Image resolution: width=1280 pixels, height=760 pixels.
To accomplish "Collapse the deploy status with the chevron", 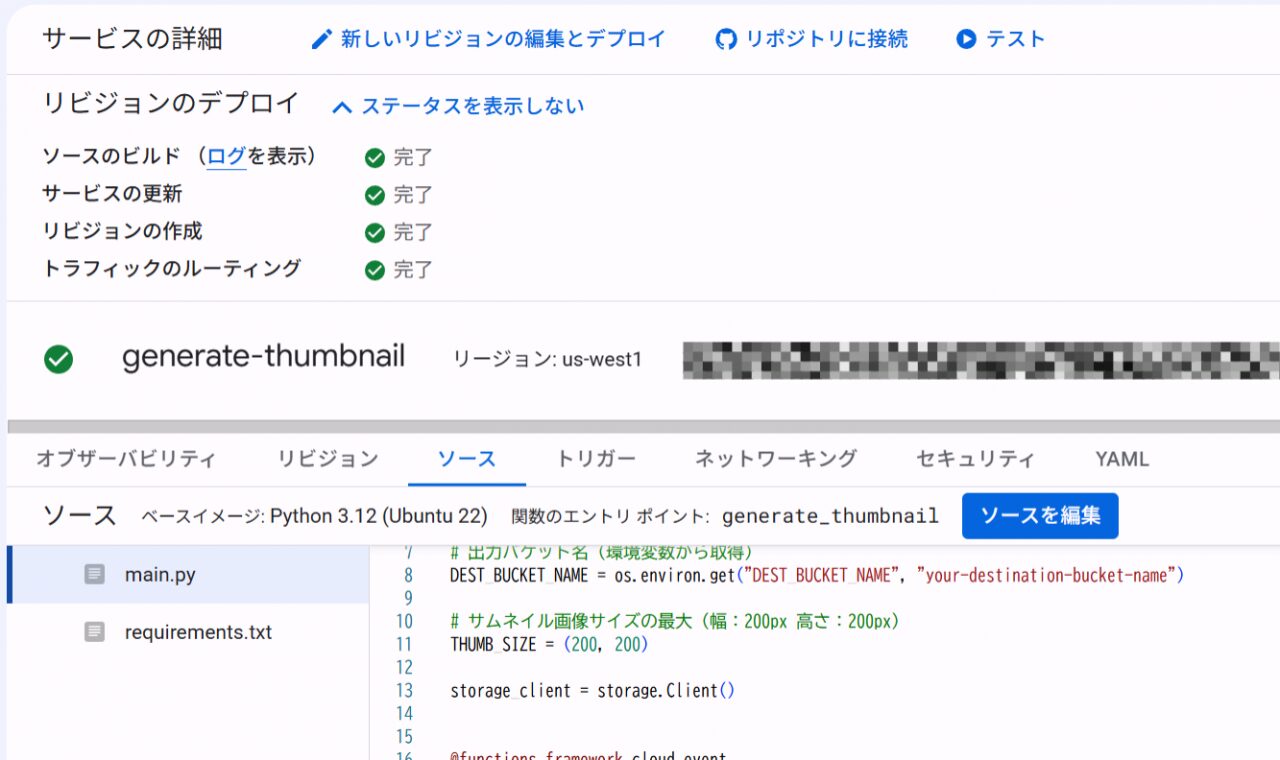I will (x=342, y=107).
